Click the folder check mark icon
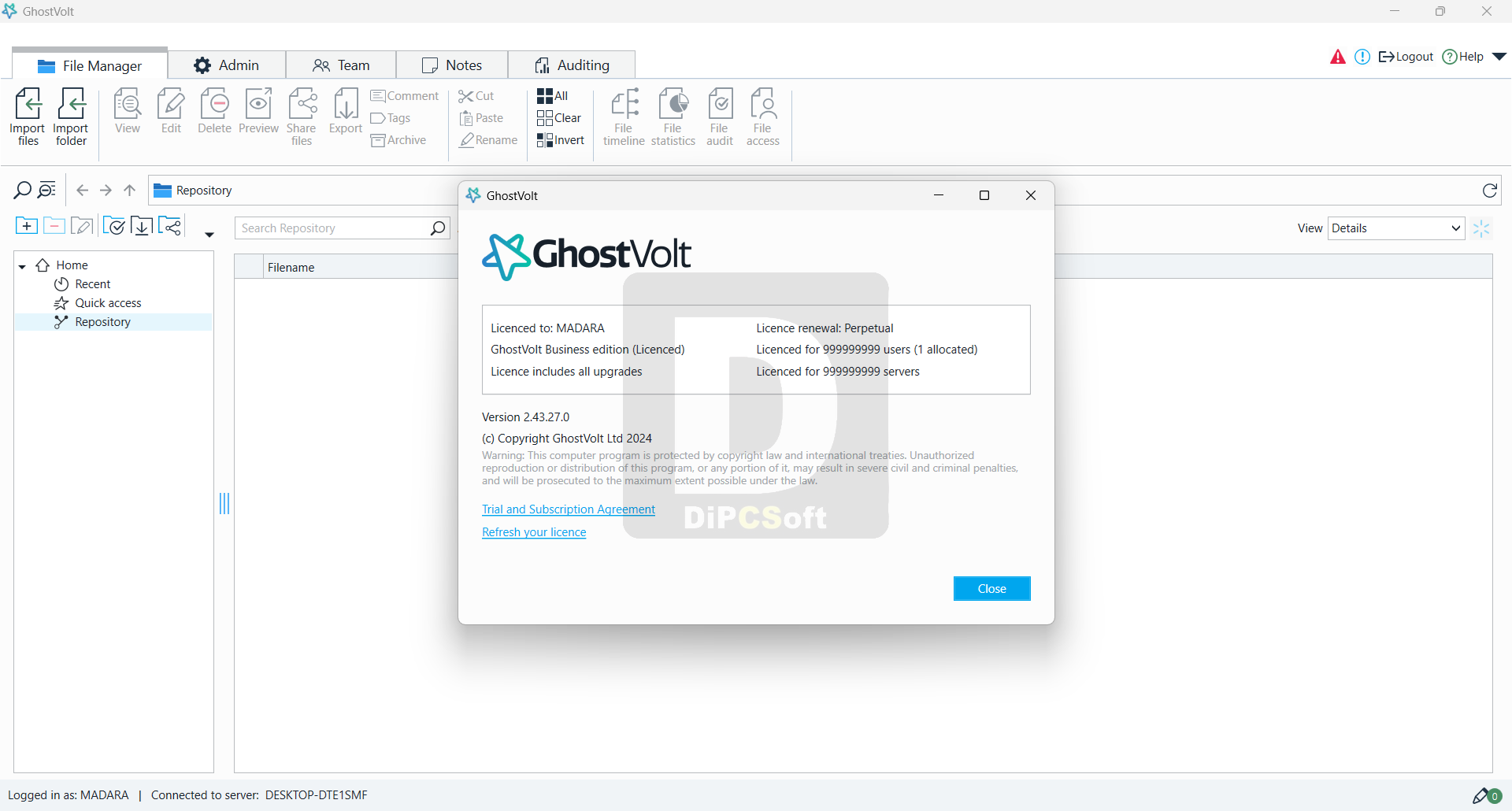 [113, 226]
